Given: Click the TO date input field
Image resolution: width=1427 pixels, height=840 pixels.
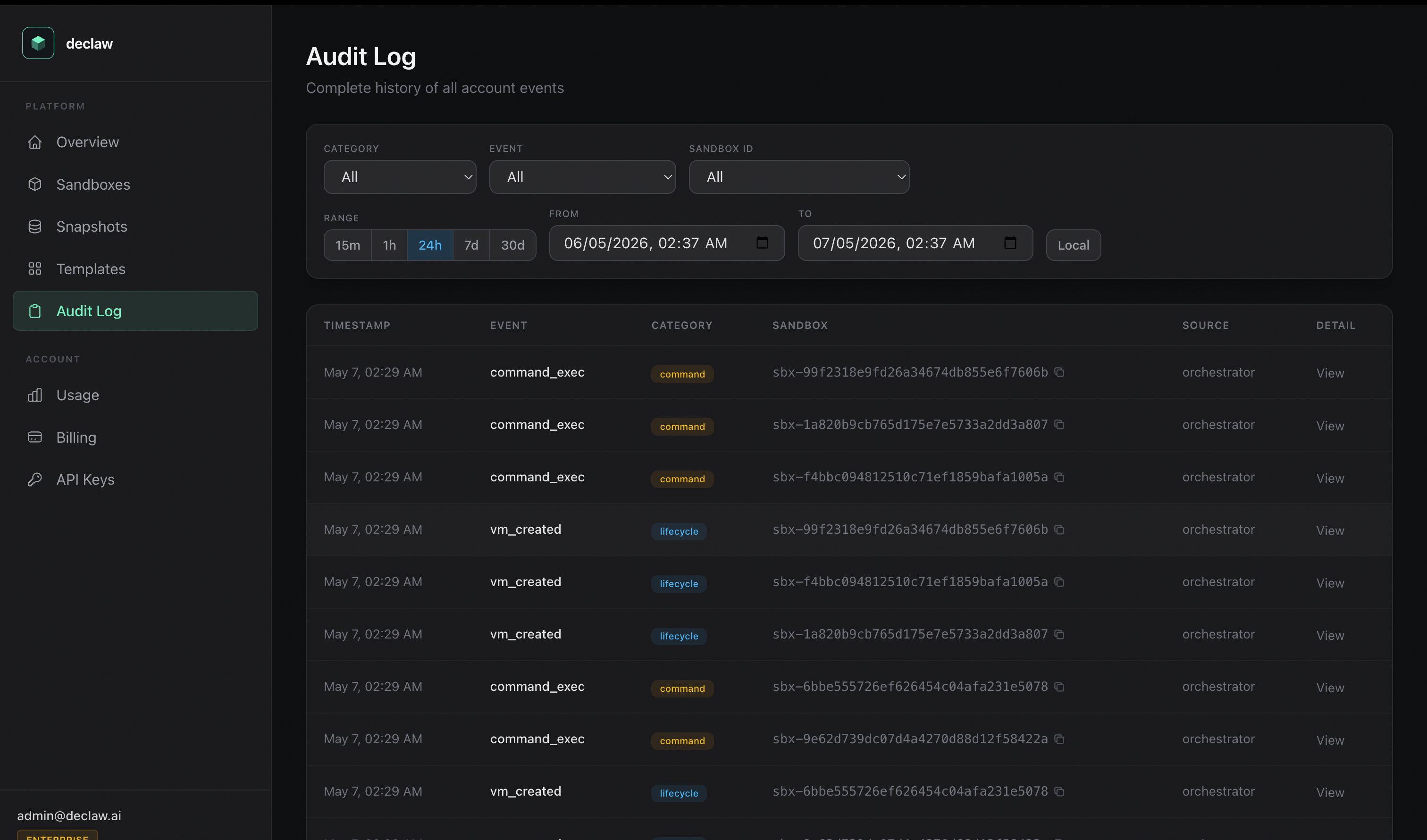Looking at the screenshot, I should [915, 243].
